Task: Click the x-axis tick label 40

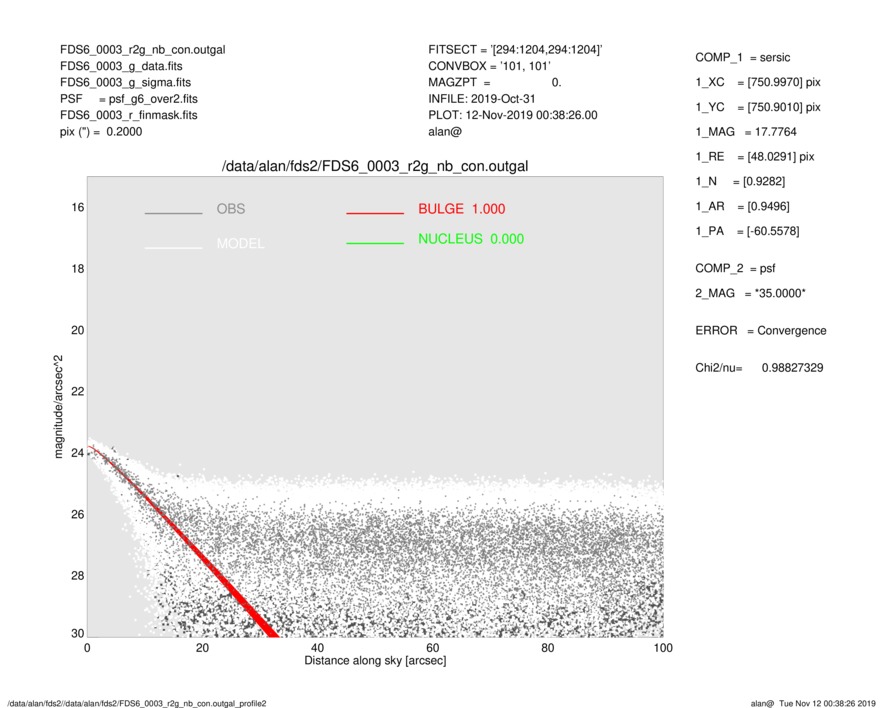Action: (x=317, y=648)
